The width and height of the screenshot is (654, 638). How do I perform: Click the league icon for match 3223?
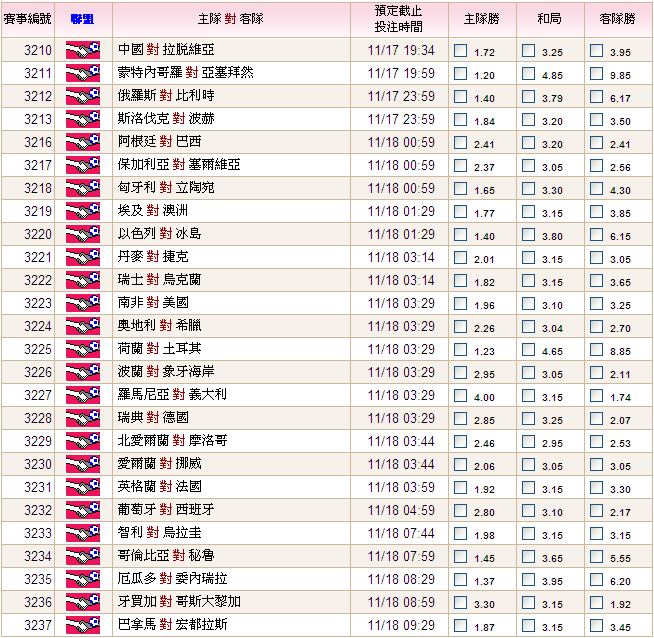coord(83,303)
